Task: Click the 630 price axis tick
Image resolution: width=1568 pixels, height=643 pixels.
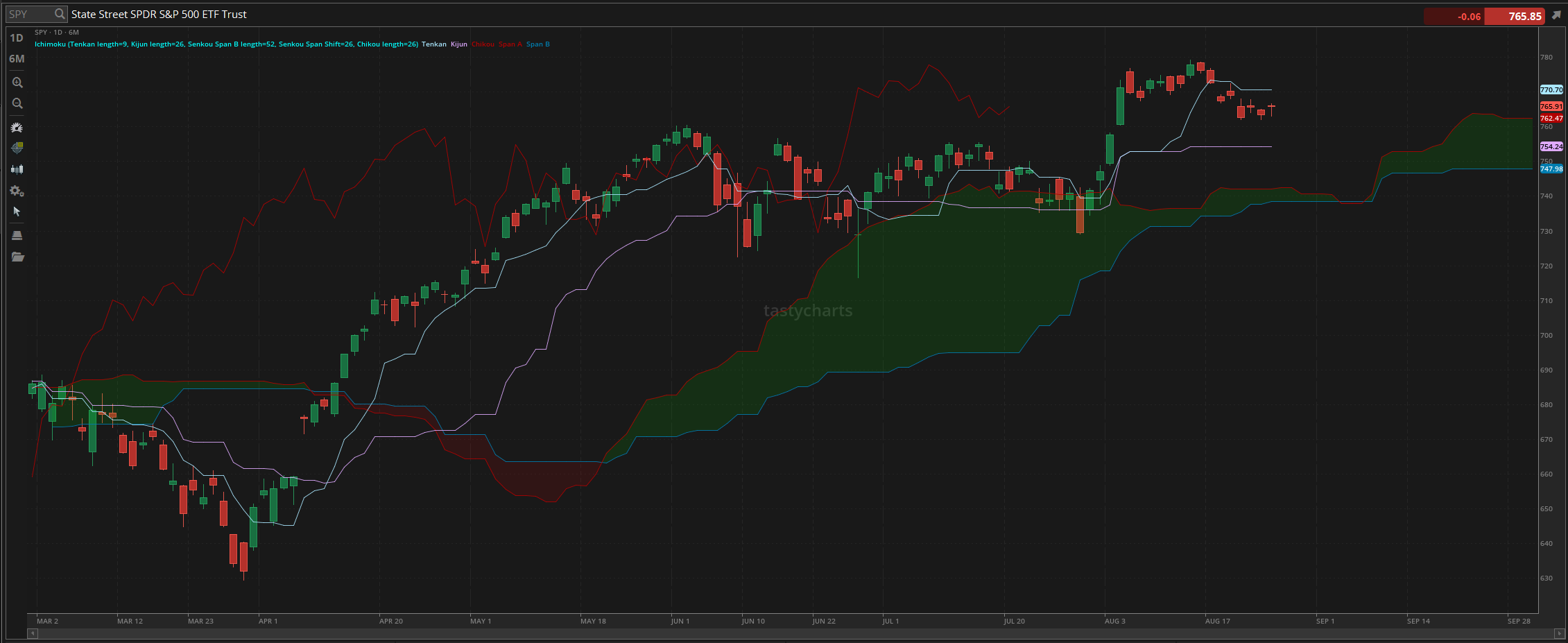Action: tap(1547, 578)
